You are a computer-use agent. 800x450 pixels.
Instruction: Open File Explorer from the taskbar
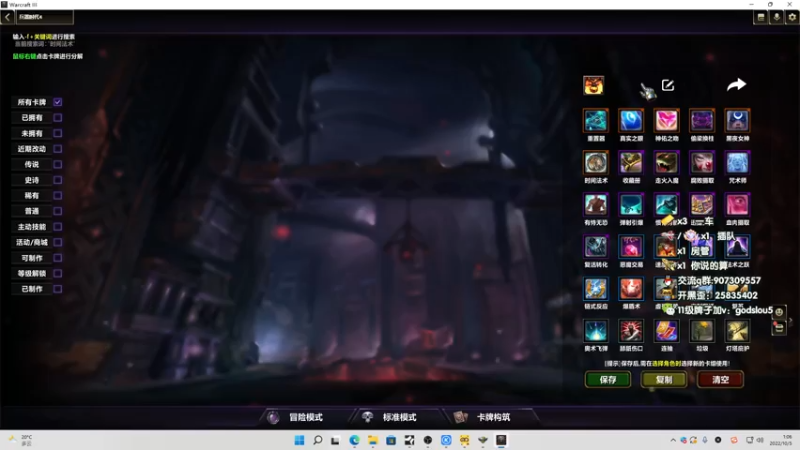pos(372,440)
